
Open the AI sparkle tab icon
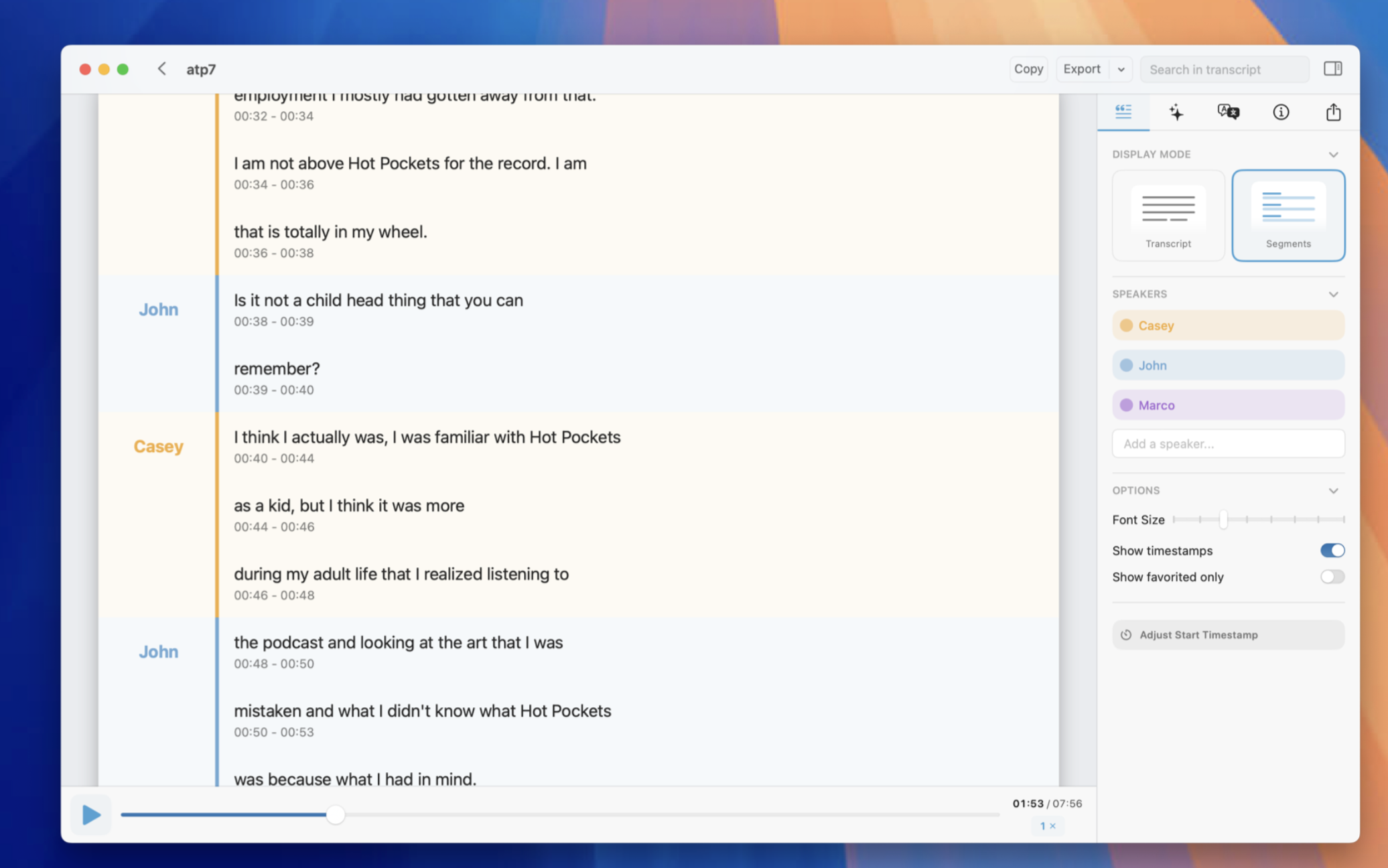1176,112
